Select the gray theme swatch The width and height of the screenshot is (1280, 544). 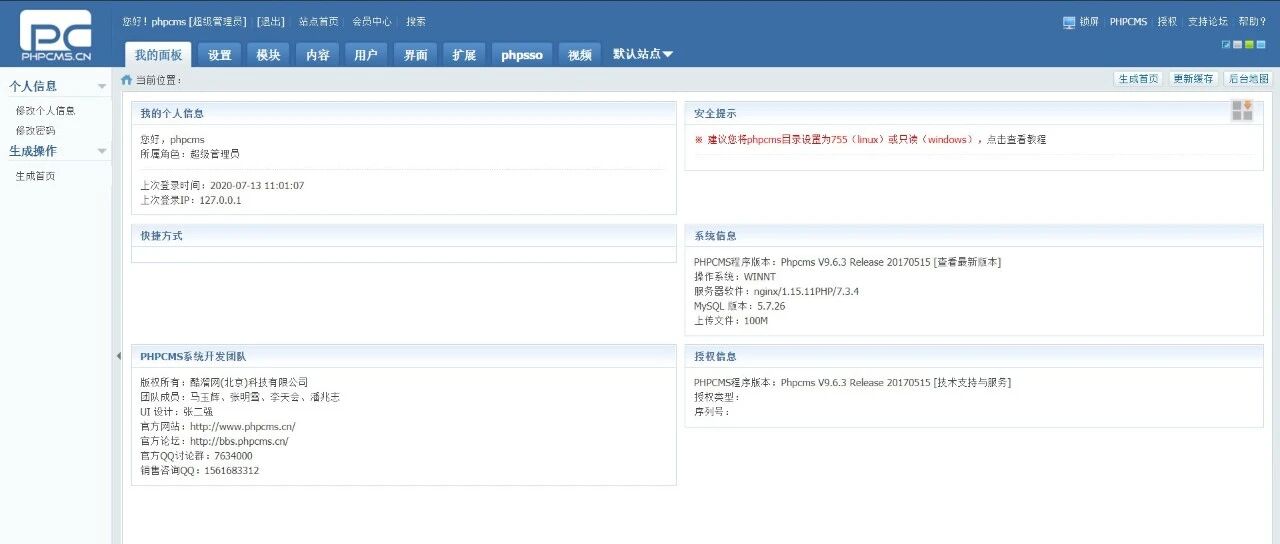click(1238, 44)
